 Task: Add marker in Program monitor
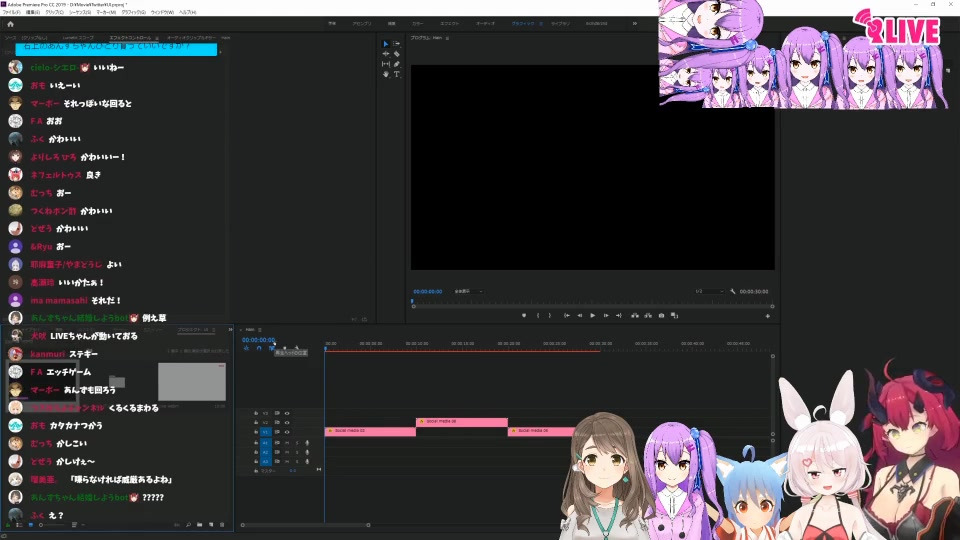[524, 315]
